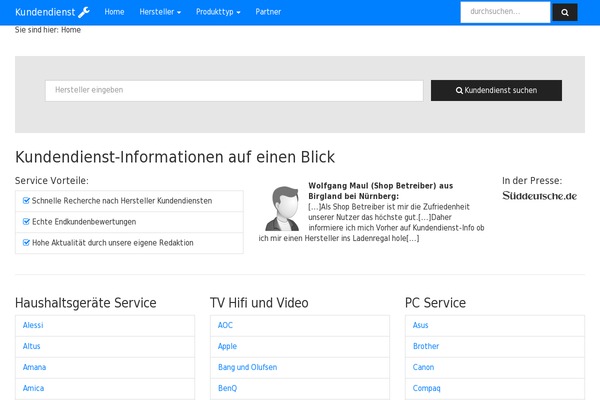Open the Apple link
The image size is (600, 400).
coord(227,346)
